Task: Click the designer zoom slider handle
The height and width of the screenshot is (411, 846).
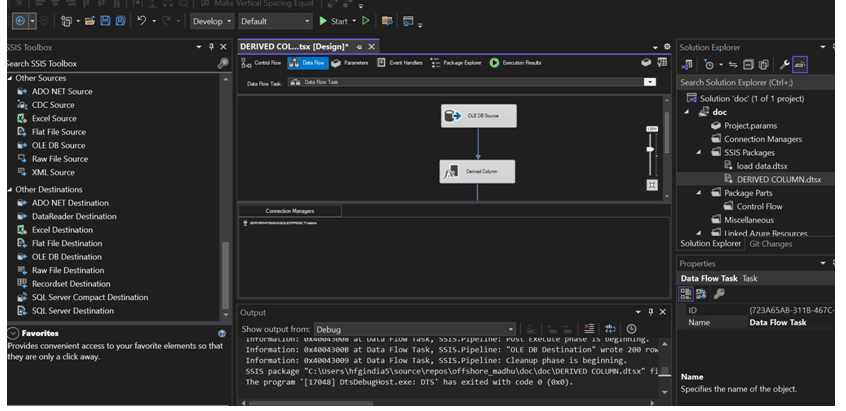Action: [651, 149]
